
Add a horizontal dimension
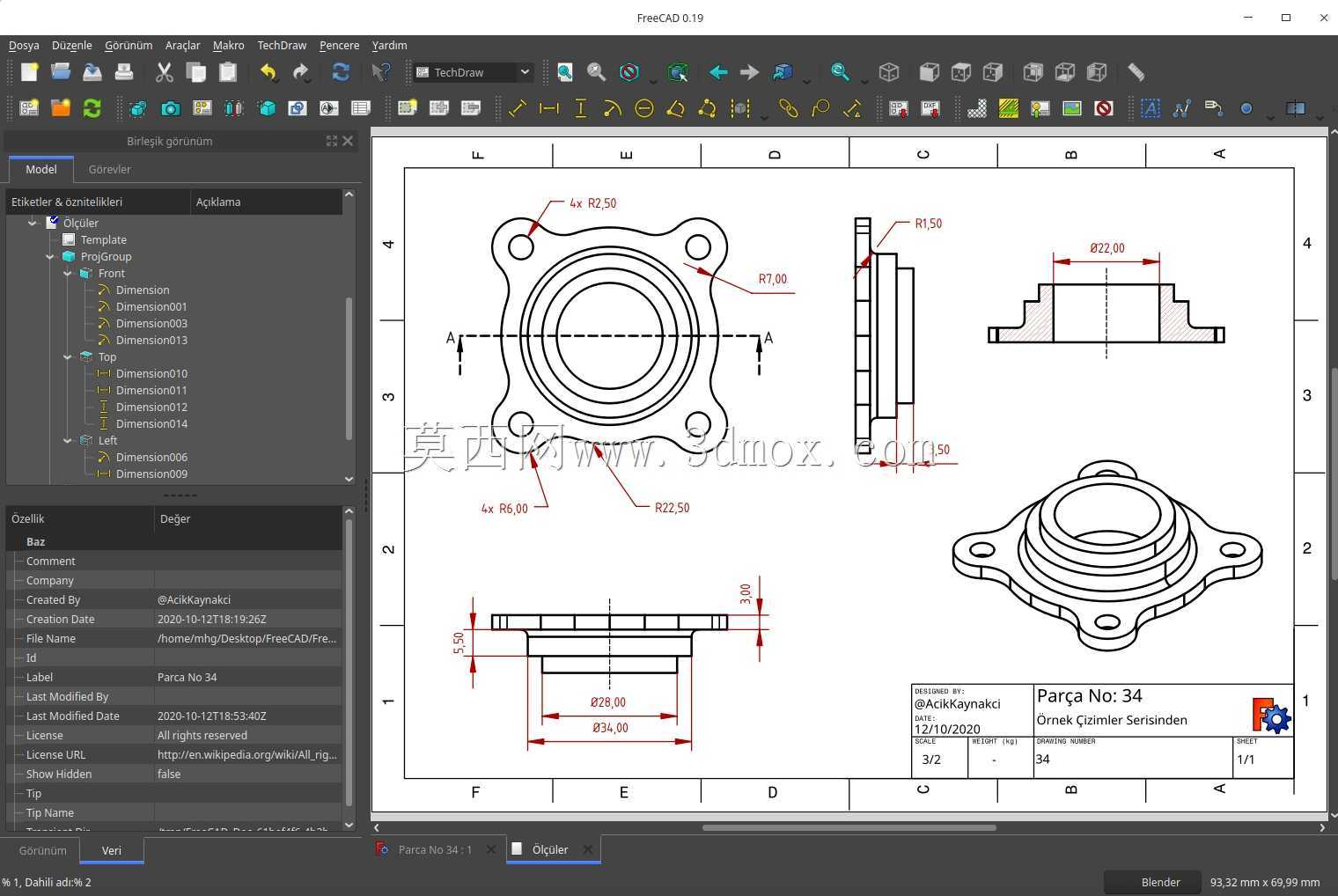[549, 108]
